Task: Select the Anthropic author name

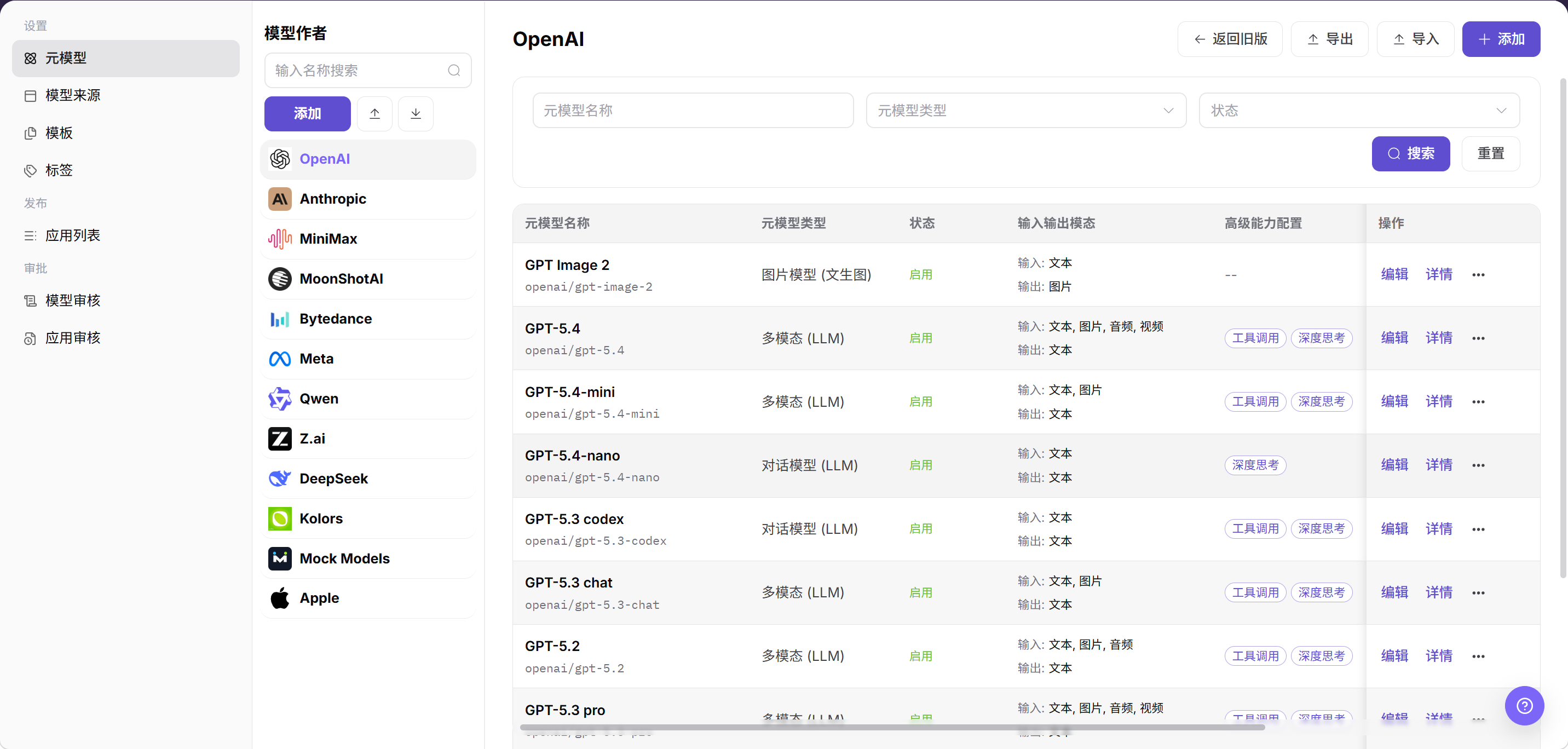Action: [333, 199]
